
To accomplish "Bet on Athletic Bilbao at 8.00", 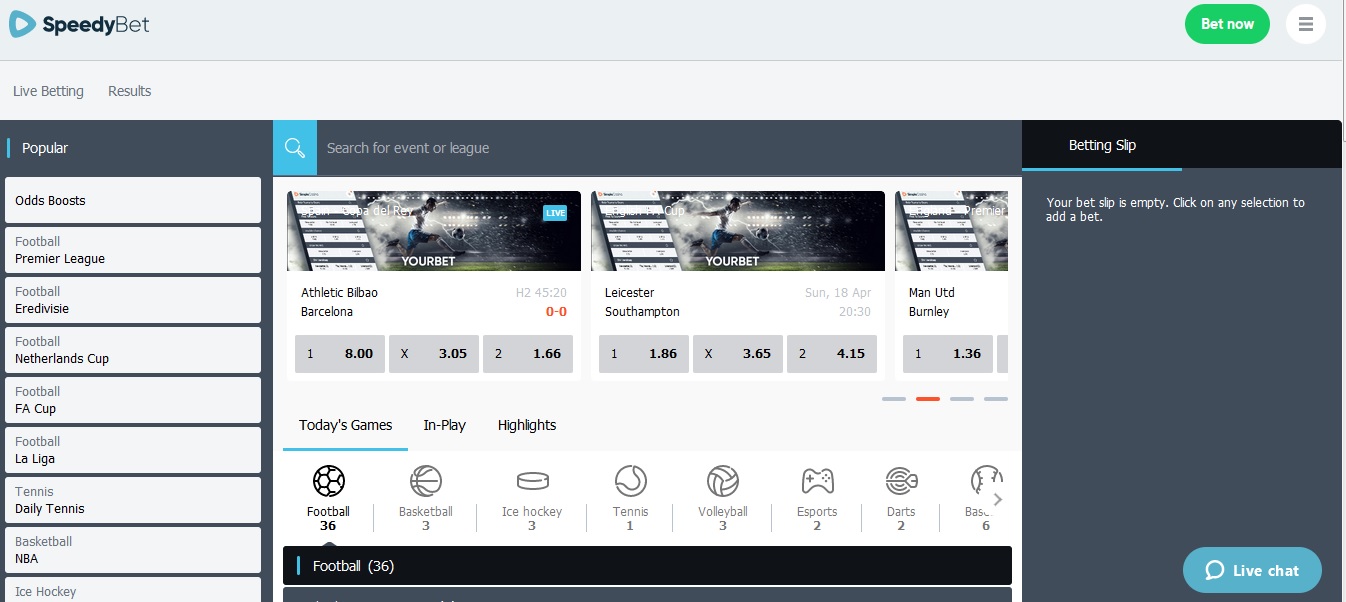I will point(340,354).
